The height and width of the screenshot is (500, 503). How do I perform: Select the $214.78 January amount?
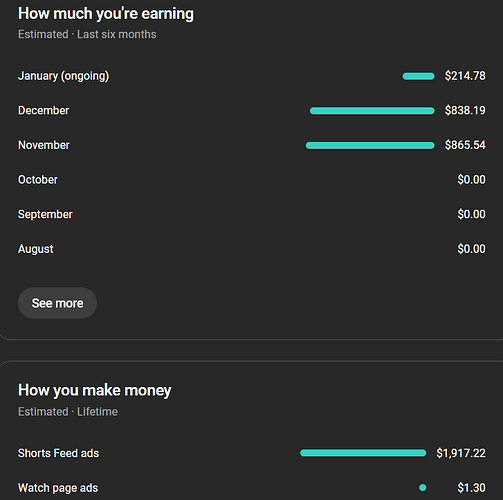465,76
